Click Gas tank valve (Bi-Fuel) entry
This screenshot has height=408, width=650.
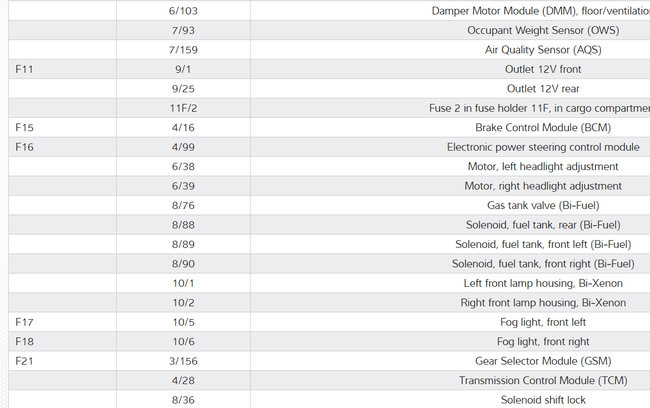pyautogui.click(x=543, y=205)
